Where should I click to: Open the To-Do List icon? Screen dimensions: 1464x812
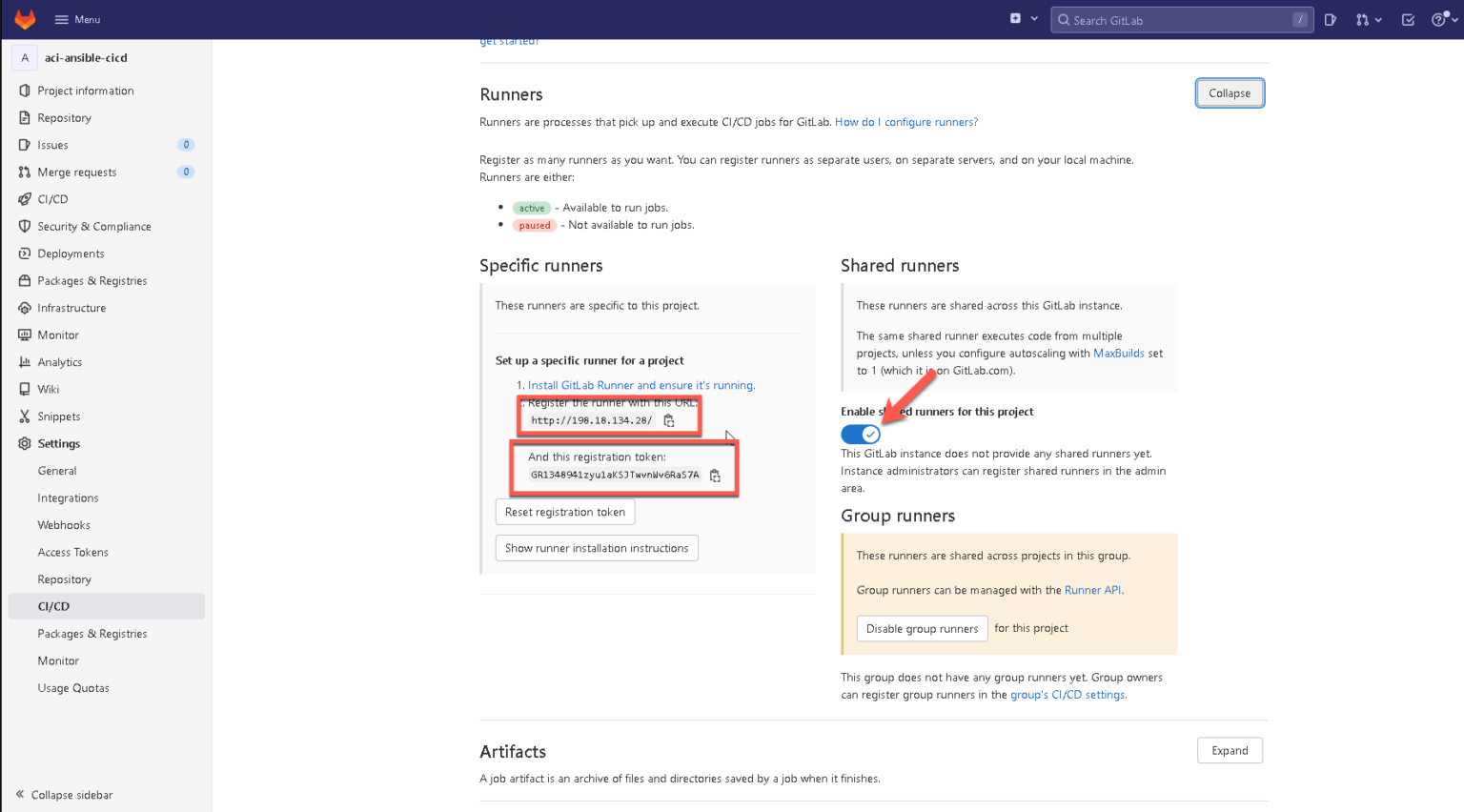tap(1408, 19)
